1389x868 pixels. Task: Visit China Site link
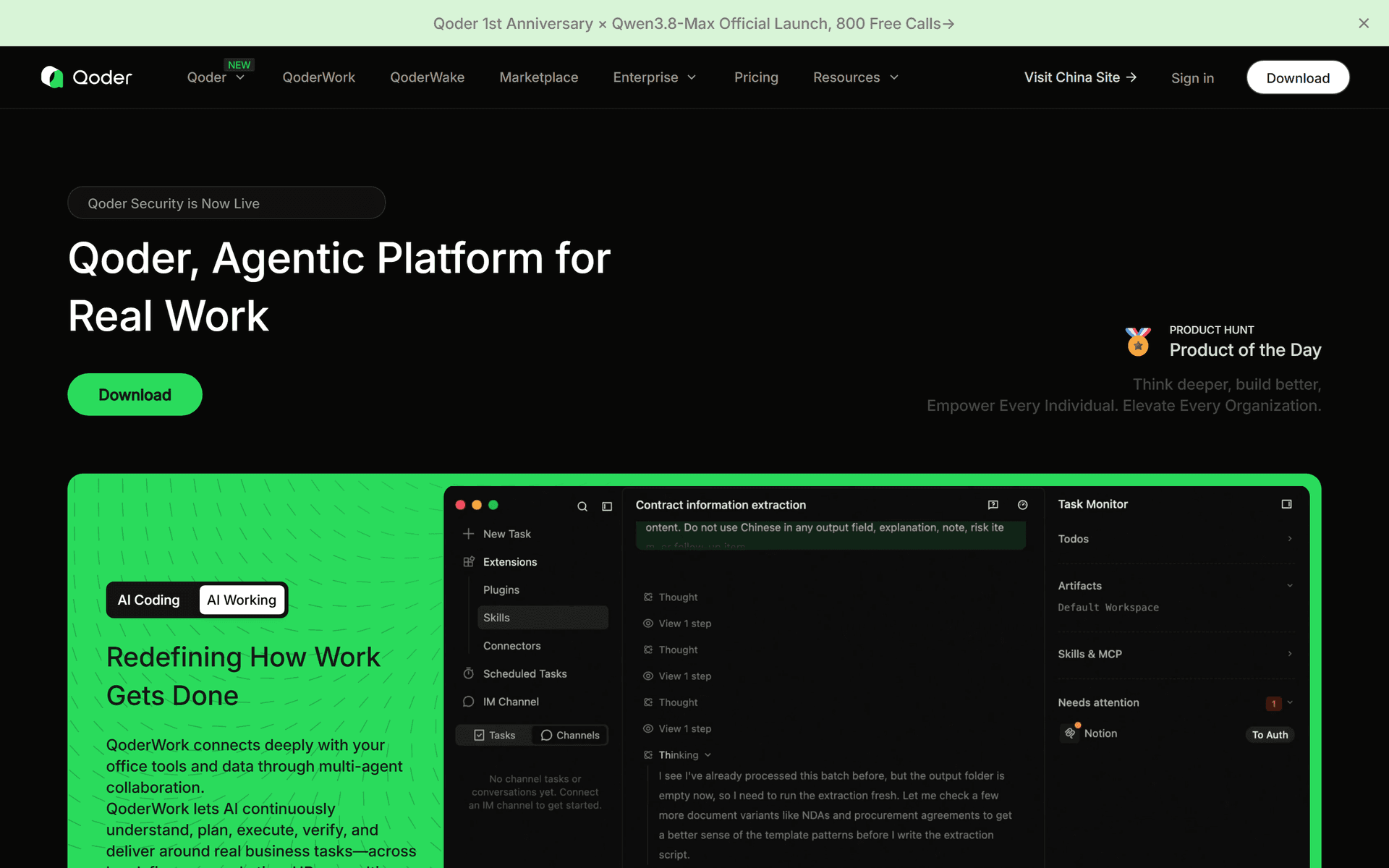point(1080,77)
